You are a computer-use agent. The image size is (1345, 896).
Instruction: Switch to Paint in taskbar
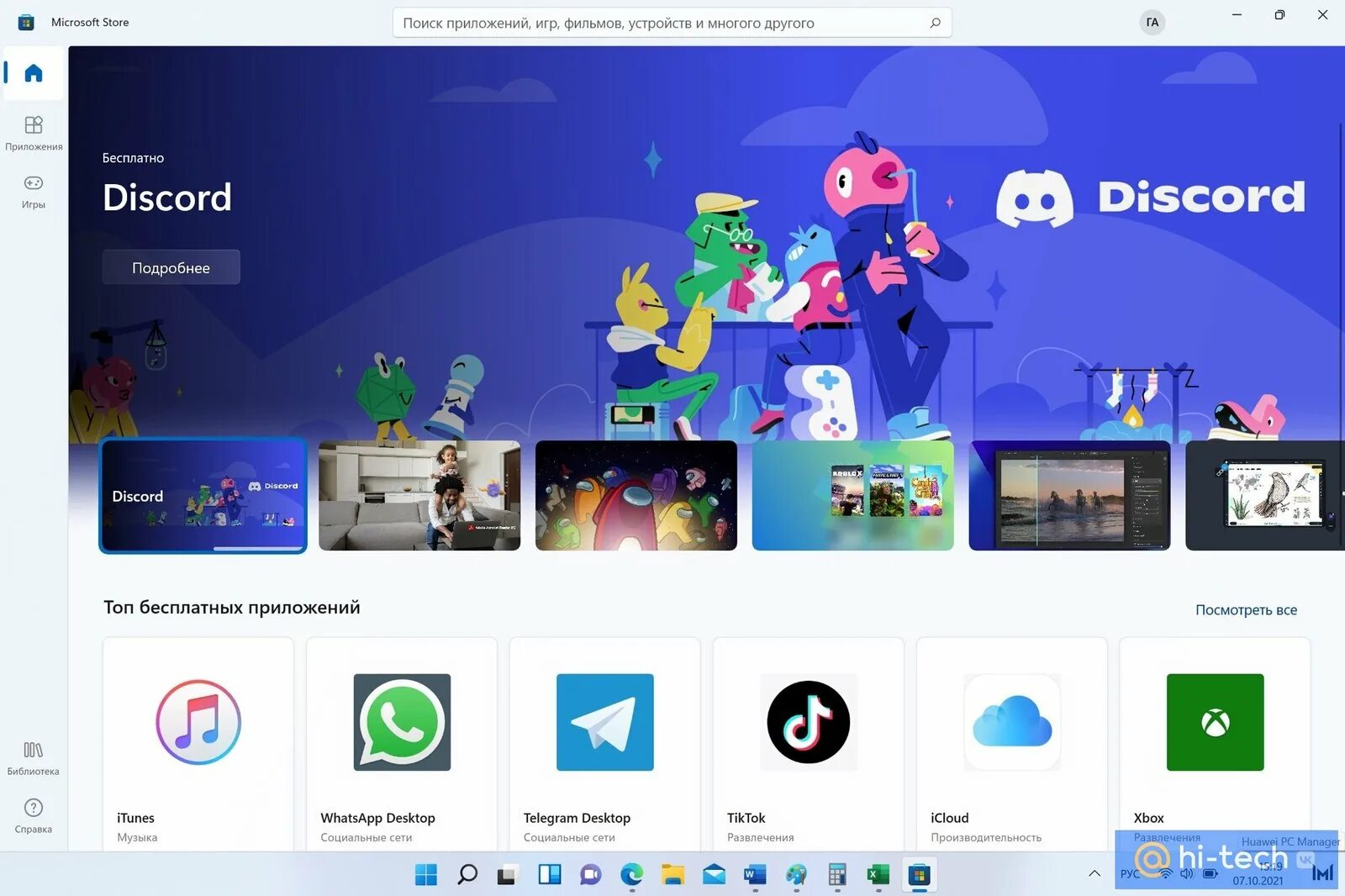(796, 875)
